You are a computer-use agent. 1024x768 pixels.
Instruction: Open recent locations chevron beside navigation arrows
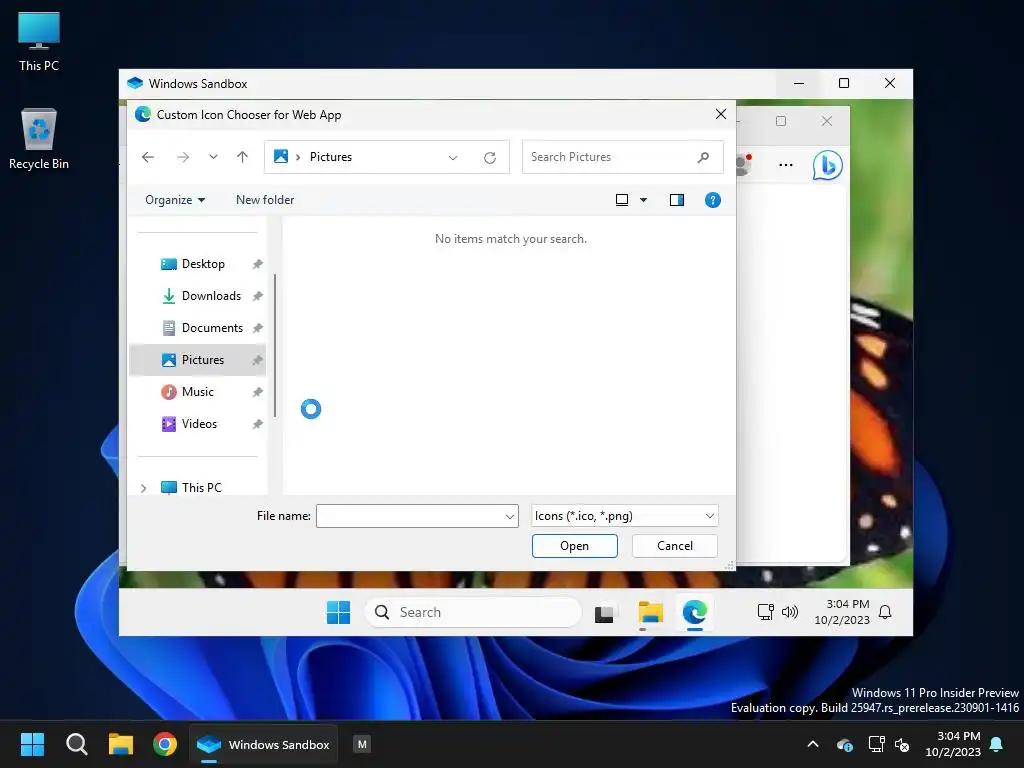point(213,157)
